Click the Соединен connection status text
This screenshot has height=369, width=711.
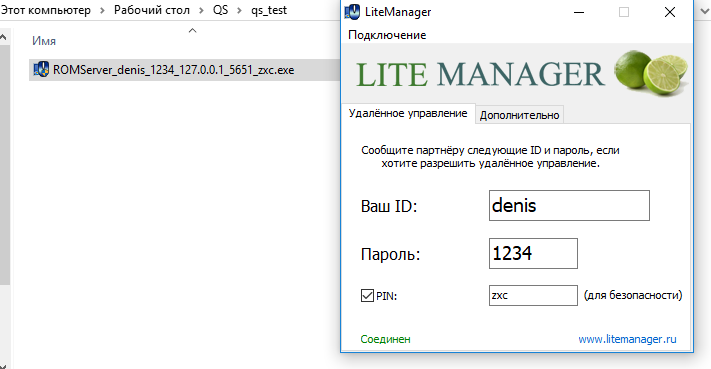click(385, 339)
